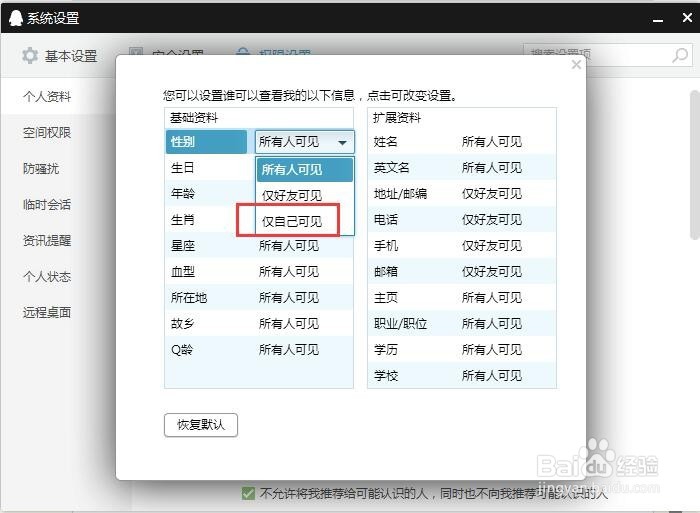The image size is (700, 513).
Task: Minimize the 系统设置 window
Action: point(658,20)
